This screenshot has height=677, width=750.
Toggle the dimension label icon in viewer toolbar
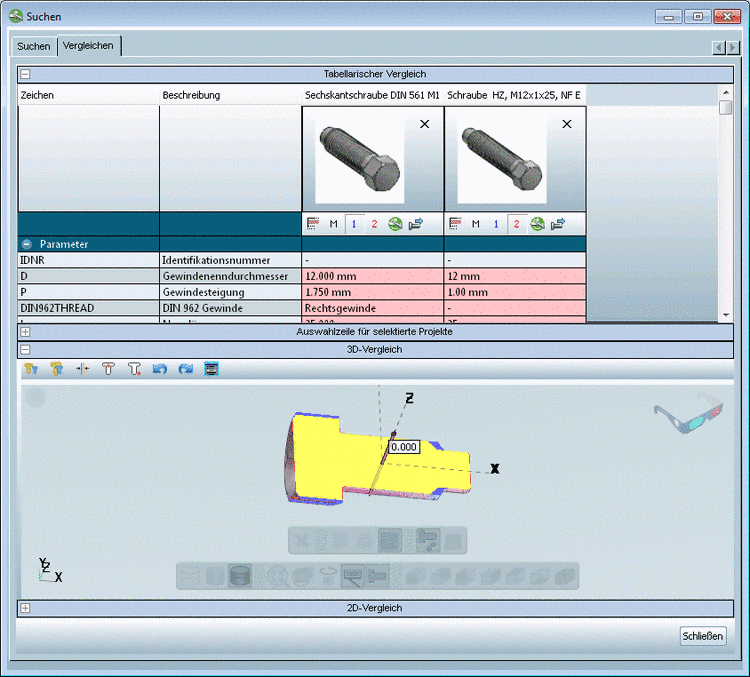353,576
